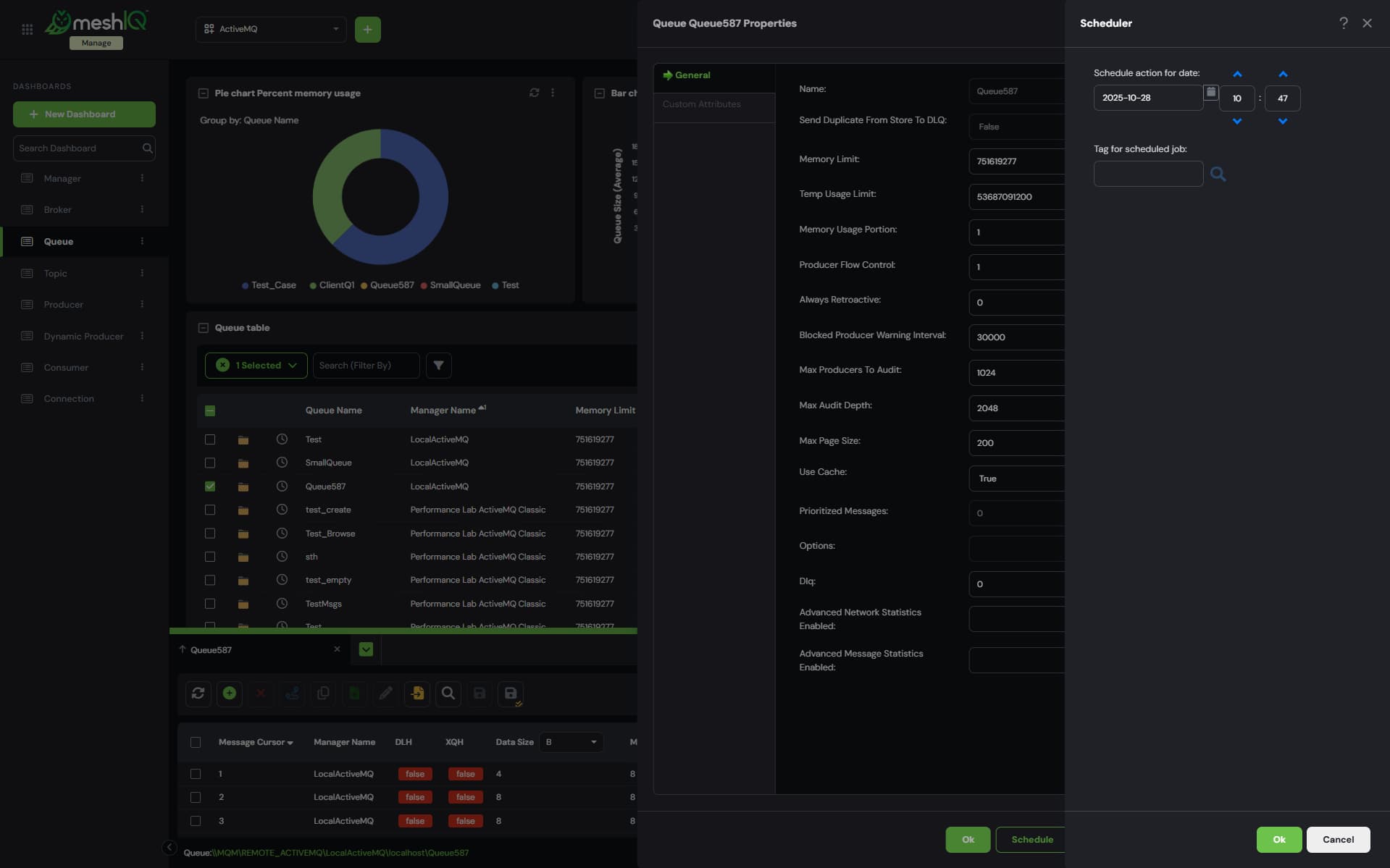
Task: Click the green add message icon
Action: (x=230, y=694)
